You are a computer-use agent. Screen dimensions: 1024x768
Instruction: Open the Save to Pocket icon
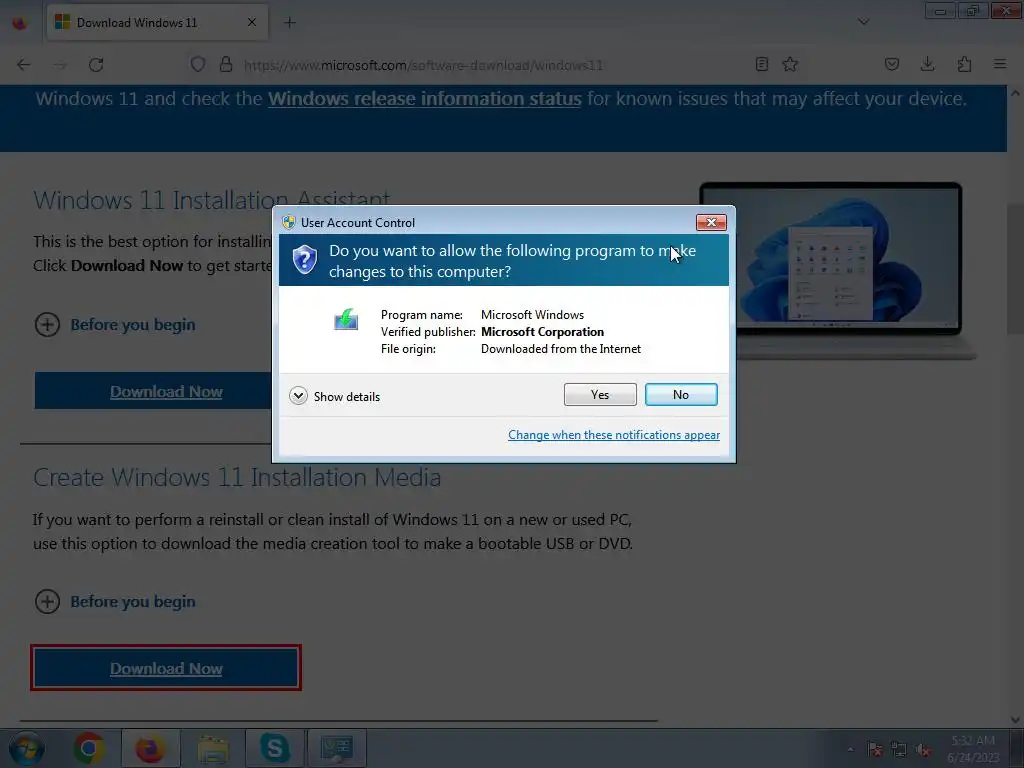coord(891,64)
